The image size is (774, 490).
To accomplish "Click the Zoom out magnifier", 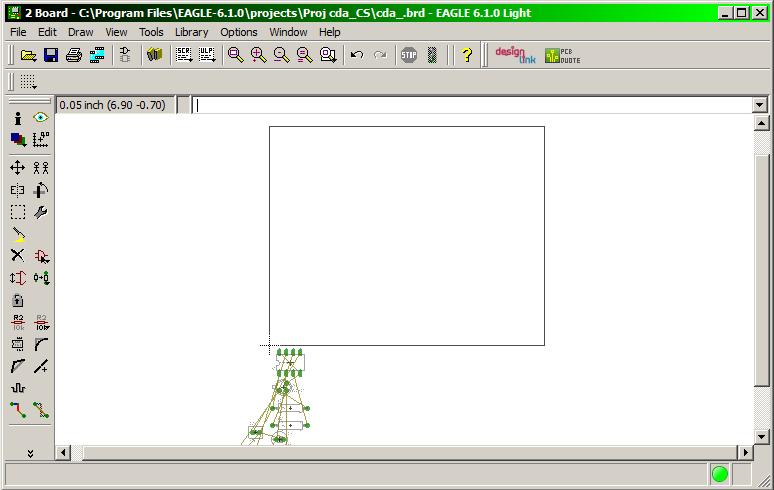I will [281, 55].
